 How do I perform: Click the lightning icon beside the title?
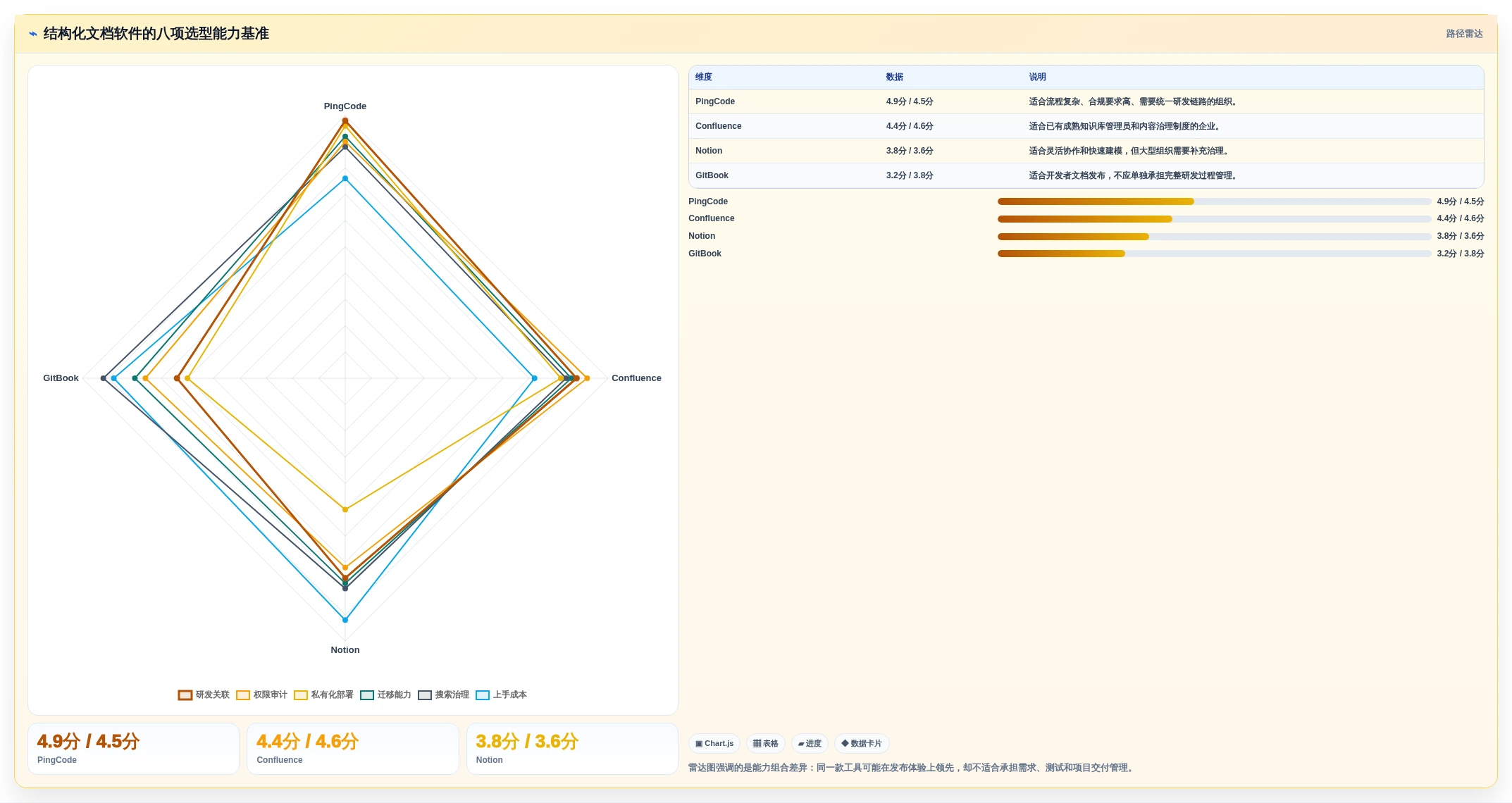32,34
